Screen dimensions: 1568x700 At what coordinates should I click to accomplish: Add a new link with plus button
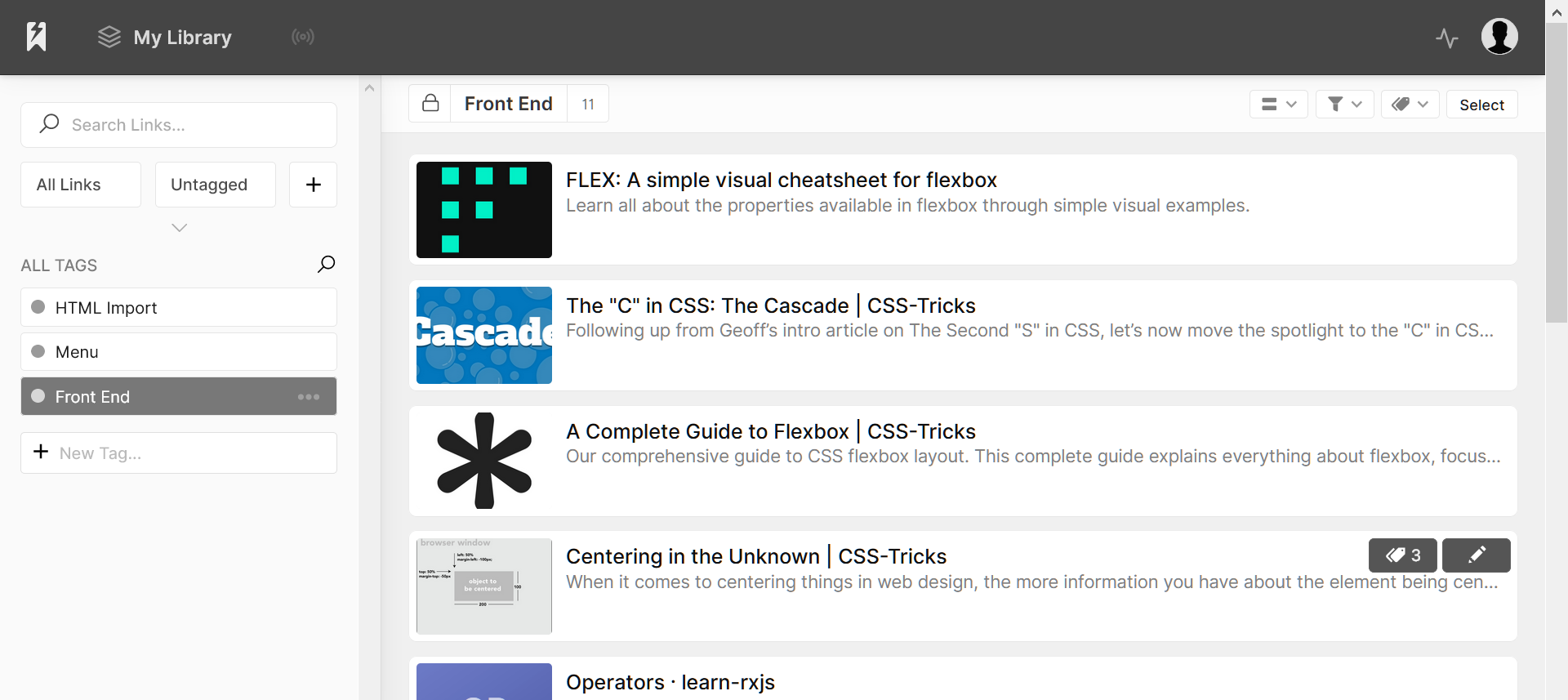(313, 185)
